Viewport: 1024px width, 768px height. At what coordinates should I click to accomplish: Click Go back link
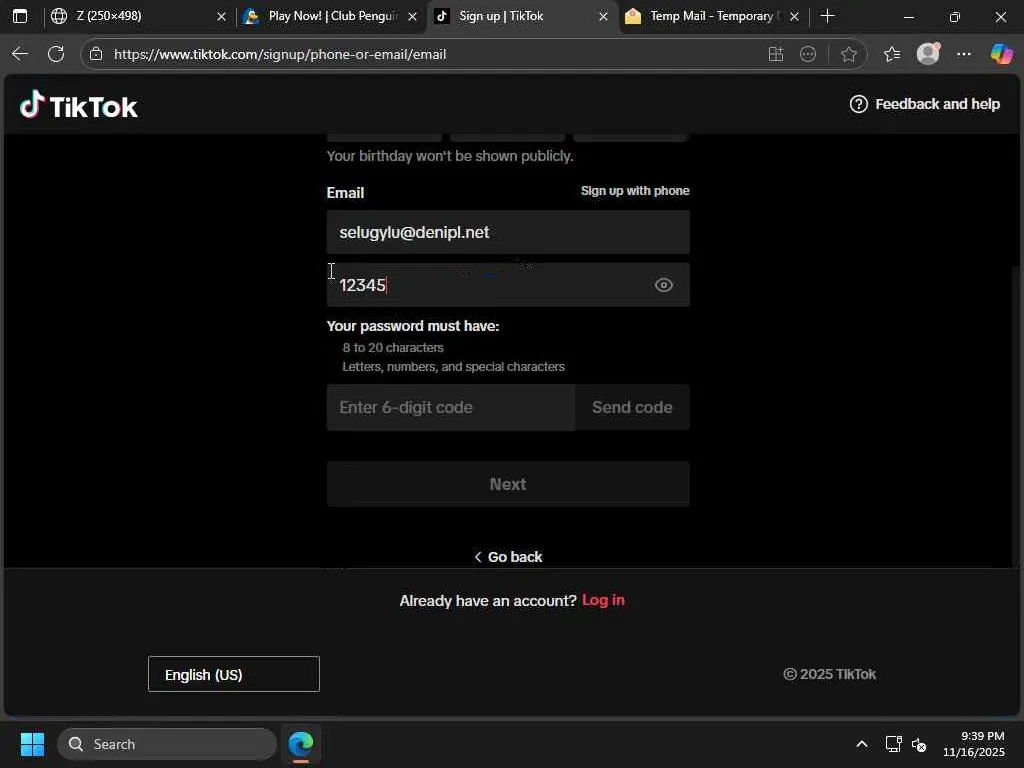[507, 557]
